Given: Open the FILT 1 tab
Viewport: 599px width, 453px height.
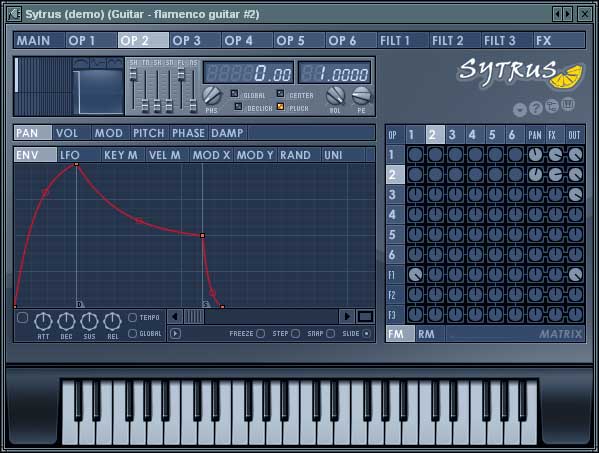Looking at the screenshot, I should [403, 40].
